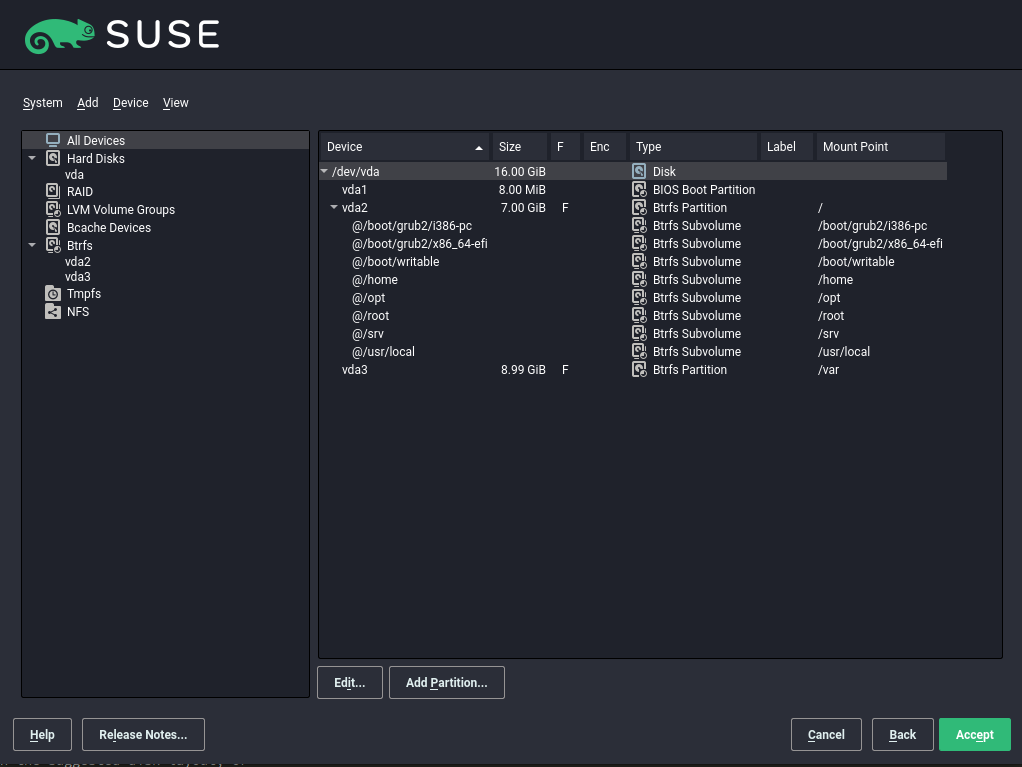Click the LVM Volume Groups icon
This screenshot has height=767, width=1022.
click(53, 209)
